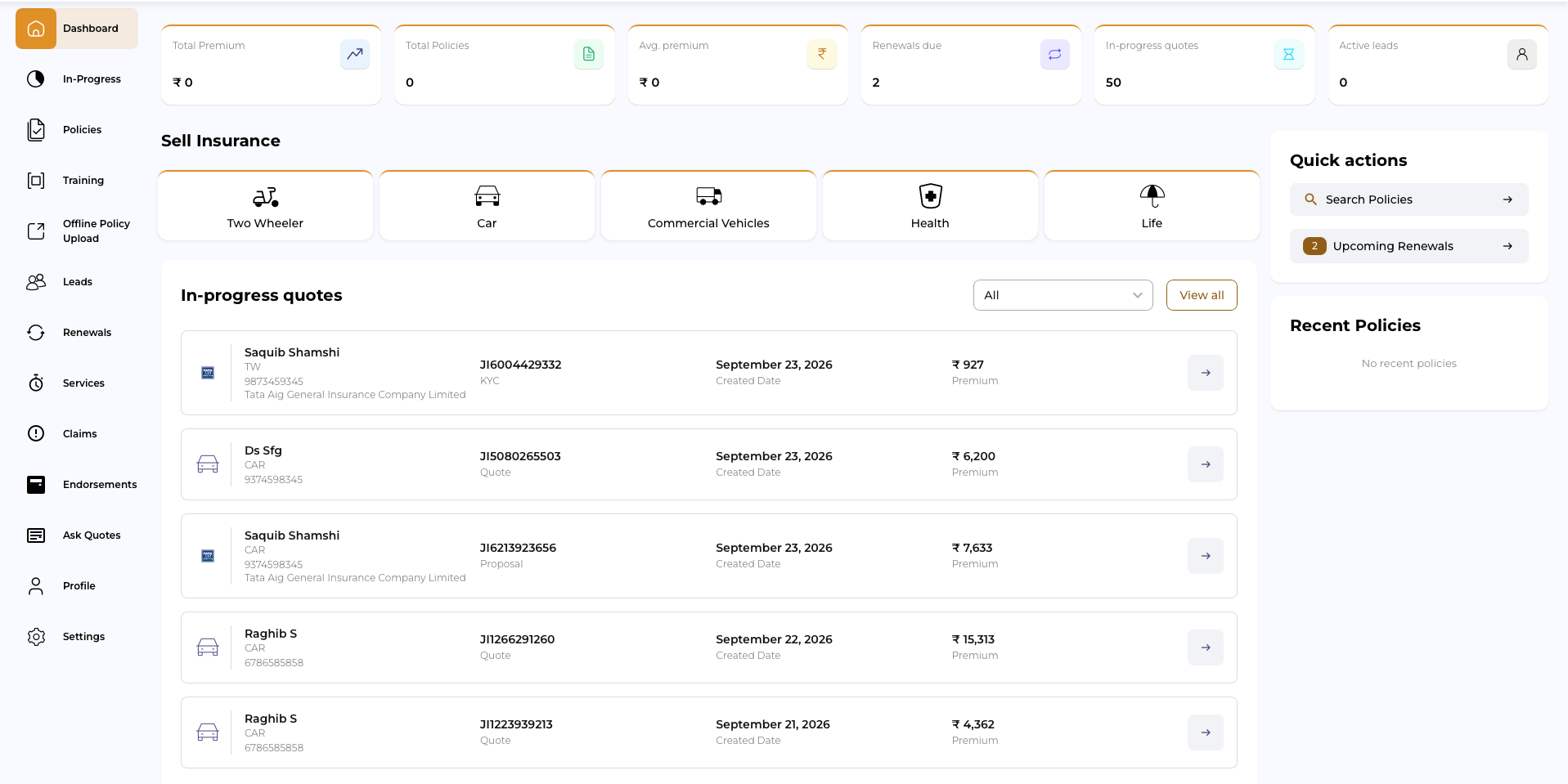
Task: Click the Active leads person icon
Action: tap(1522, 55)
